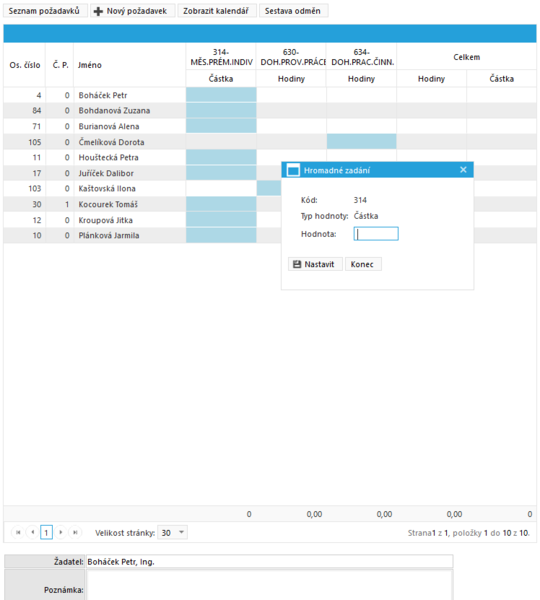Click header 634- DOH.PRAC.ČINN.
540x600 pixels.
361,57
